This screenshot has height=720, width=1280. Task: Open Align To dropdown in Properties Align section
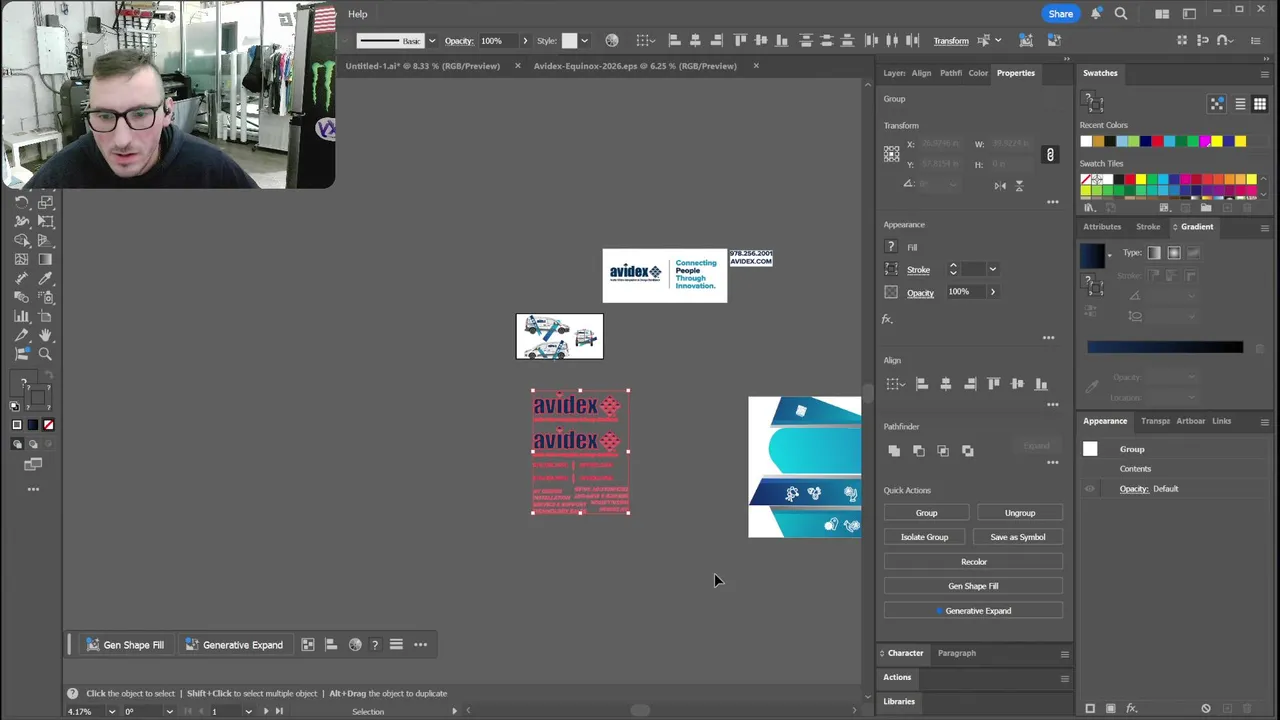click(x=894, y=384)
